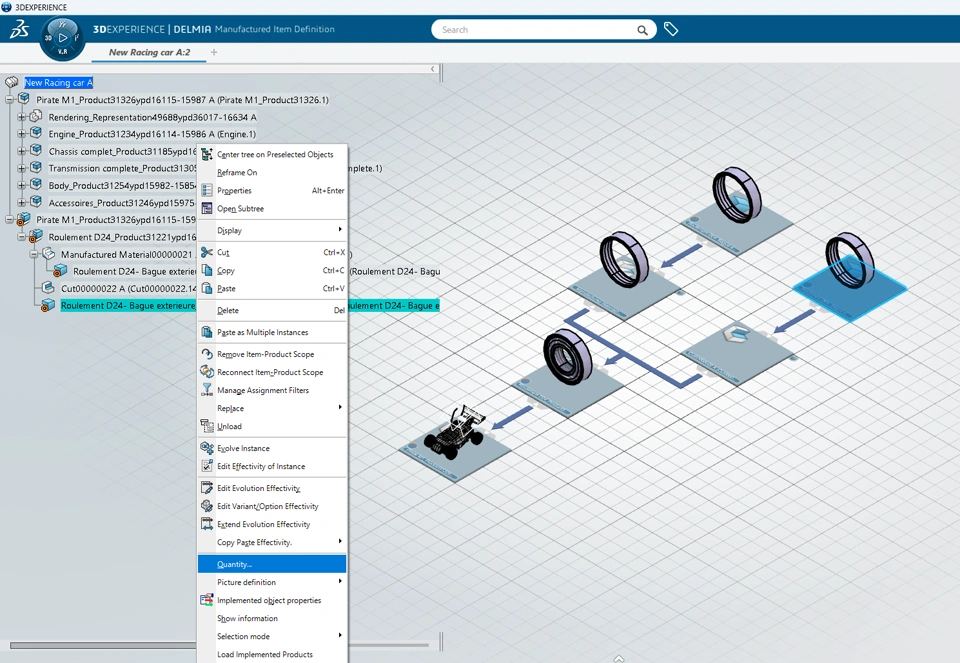
Task: Select Engine_Product31234ypd16114-15986 A tree row
Action: [152, 133]
